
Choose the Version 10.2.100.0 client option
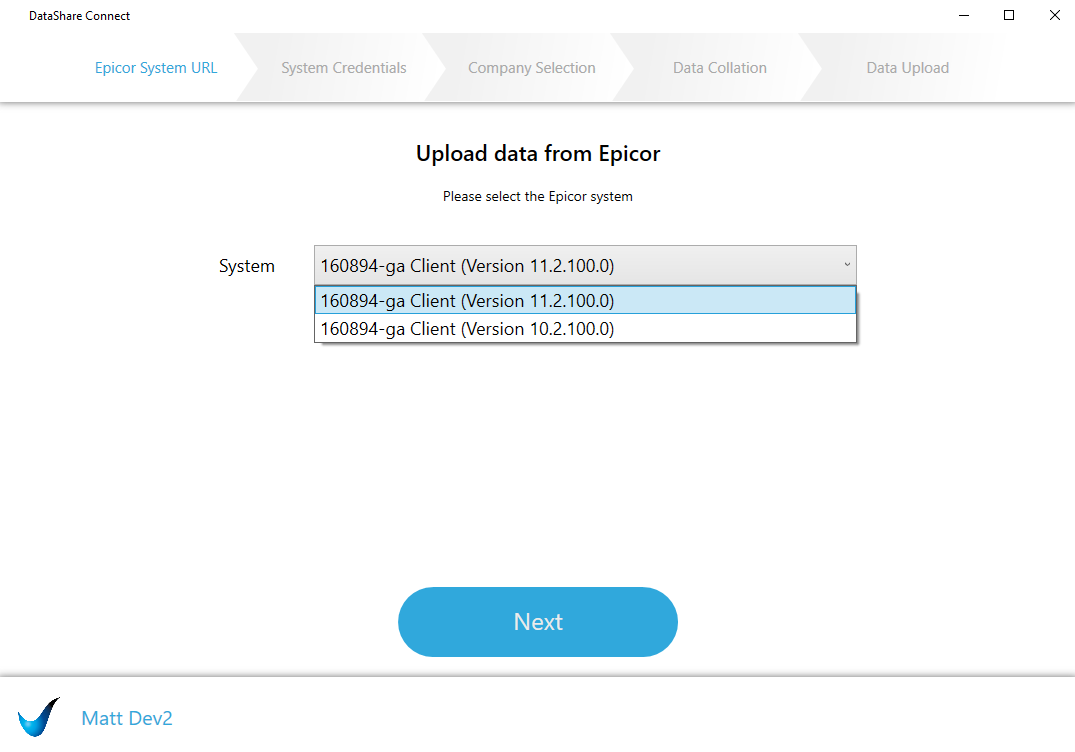[x=585, y=329]
